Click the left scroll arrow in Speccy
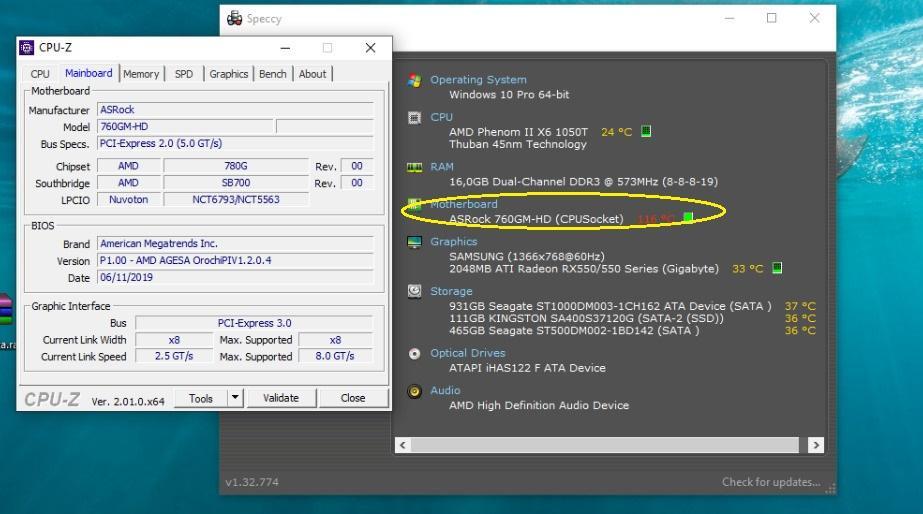The image size is (923, 514). tap(403, 445)
